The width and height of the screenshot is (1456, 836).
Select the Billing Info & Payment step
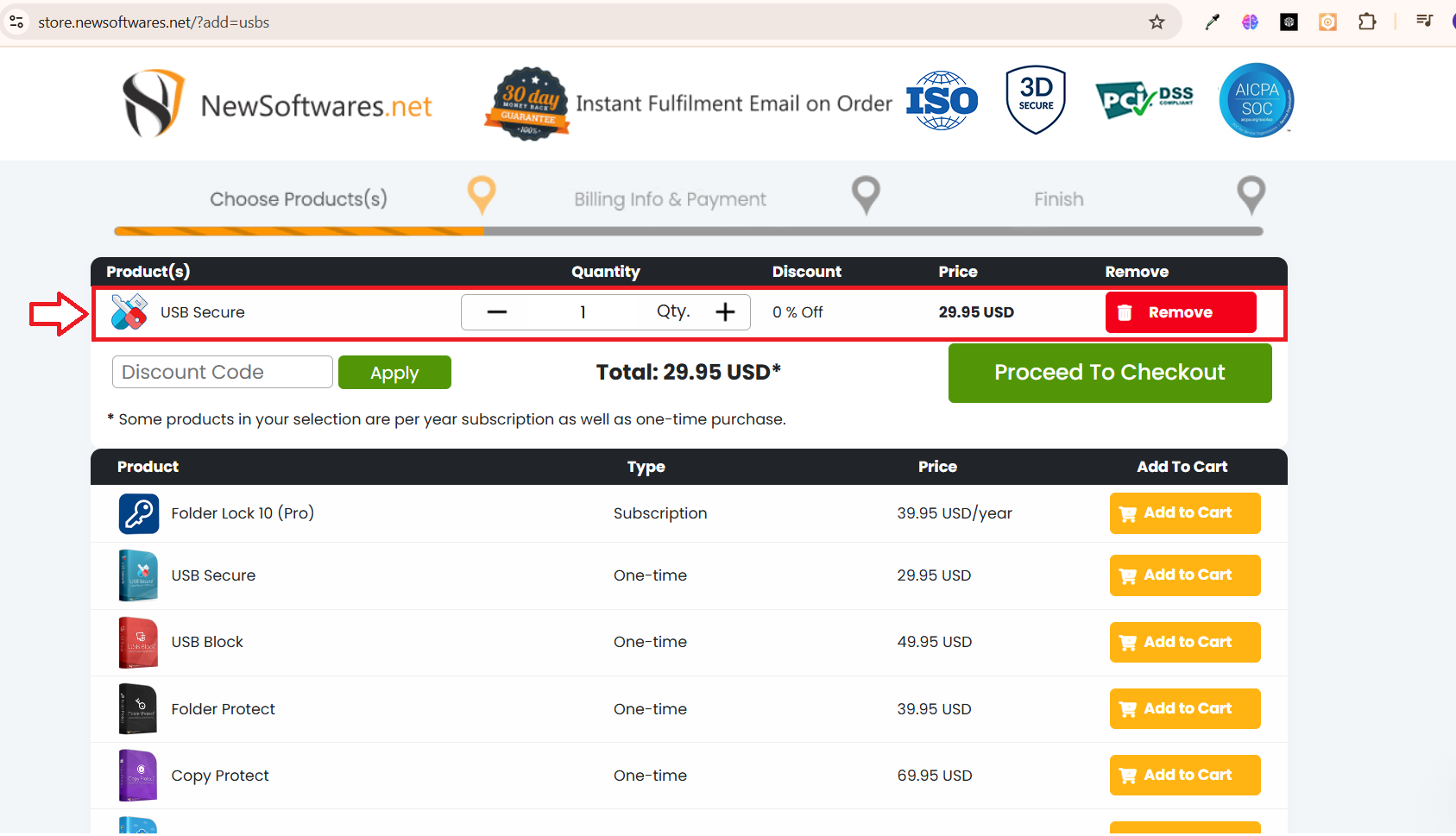pos(867,196)
